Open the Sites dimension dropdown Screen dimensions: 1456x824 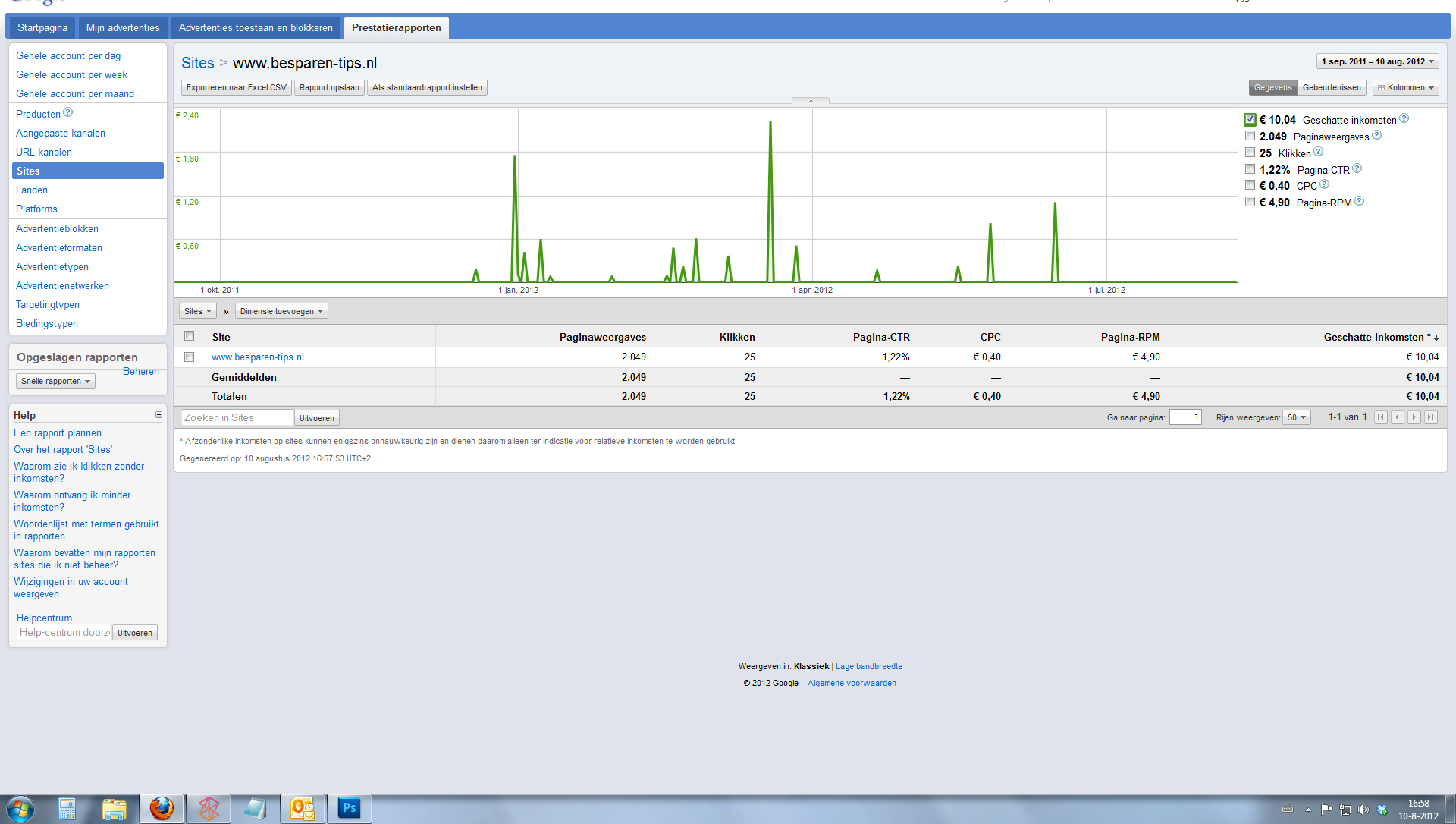pos(198,311)
